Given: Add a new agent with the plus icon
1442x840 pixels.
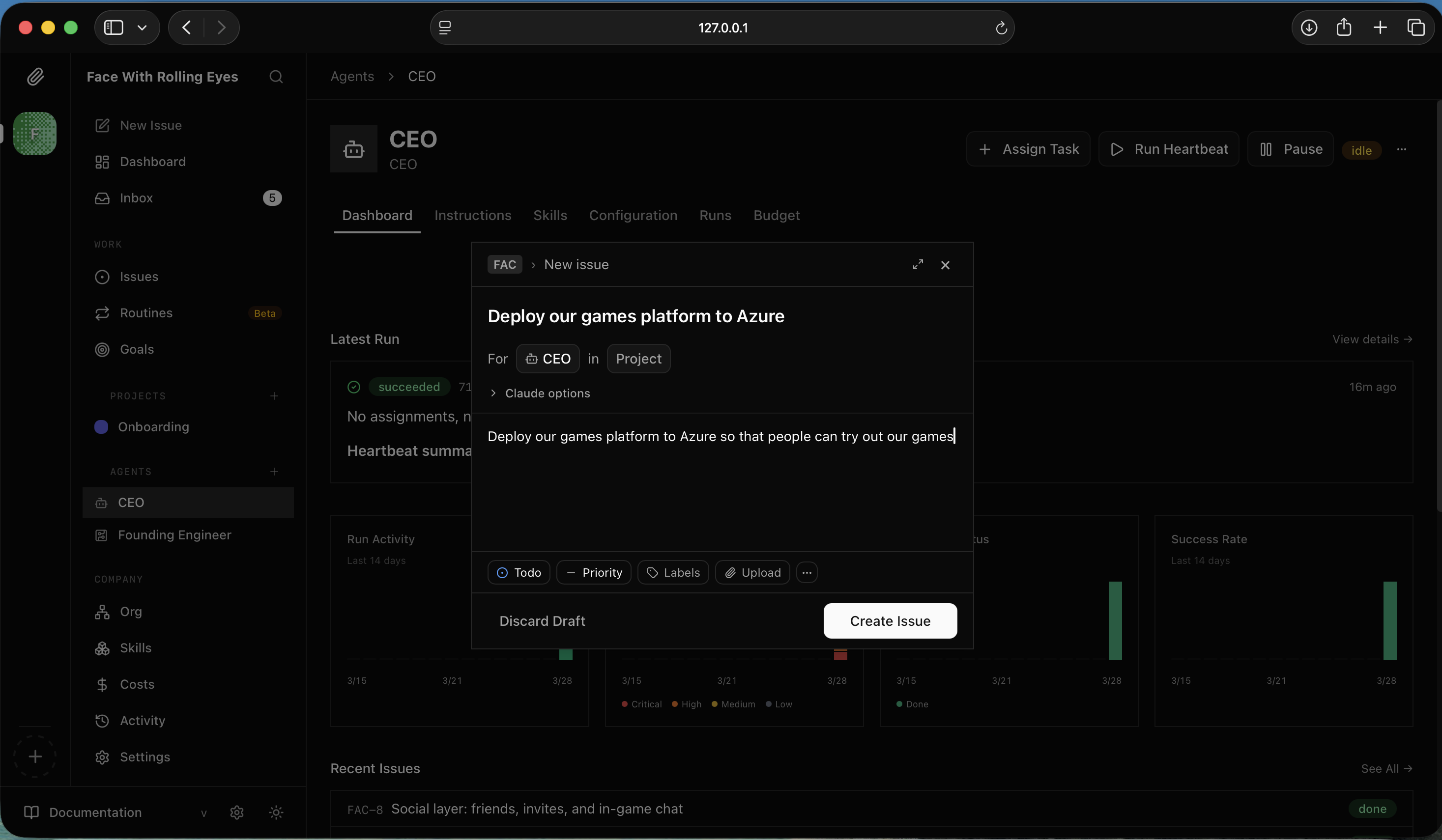Looking at the screenshot, I should tap(274, 472).
